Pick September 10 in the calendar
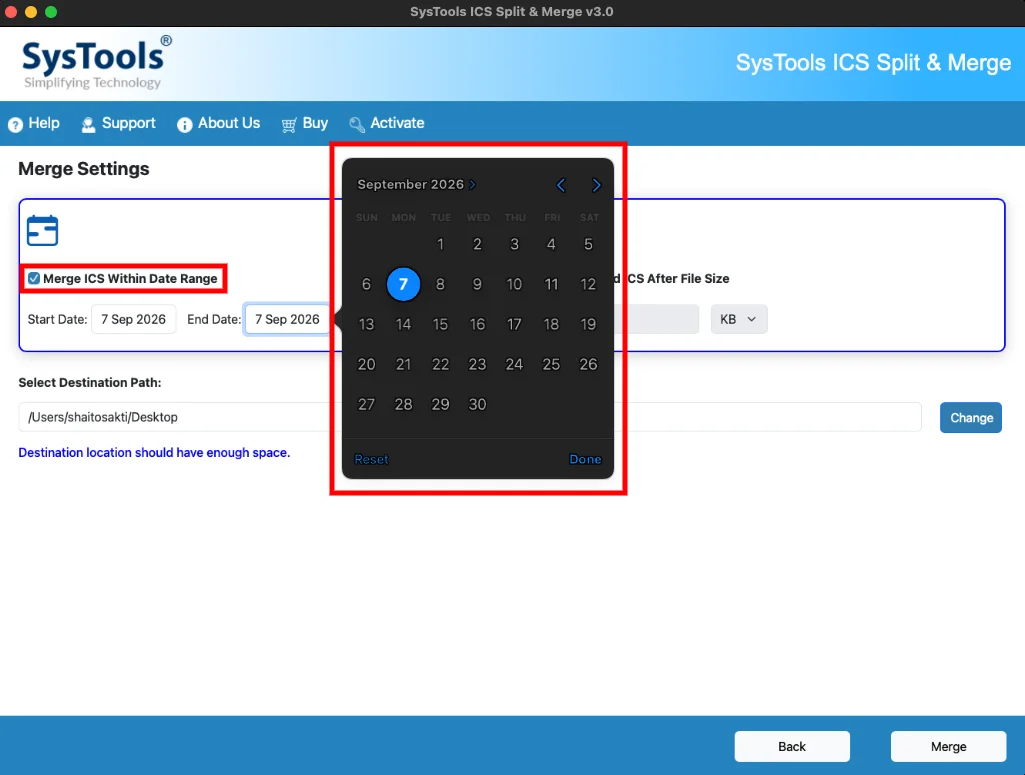The width and height of the screenshot is (1025, 775). [x=514, y=284]
